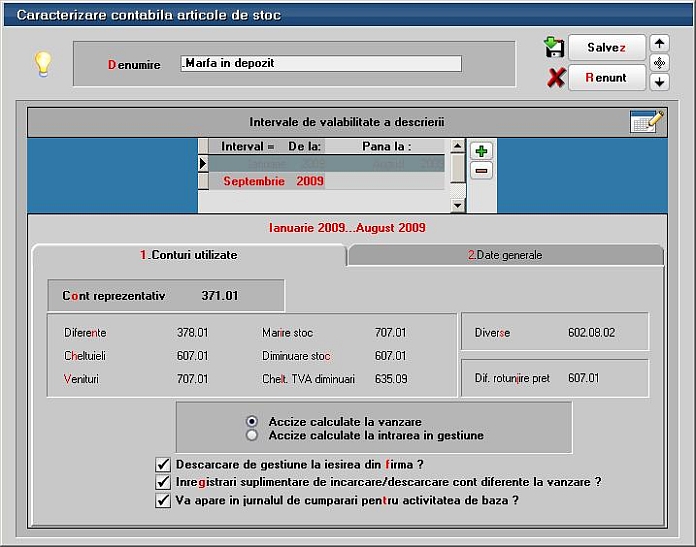696x547 pixels.
Task: Switch to 1.Conturi utilizate tab
Action: pos(189,255)
